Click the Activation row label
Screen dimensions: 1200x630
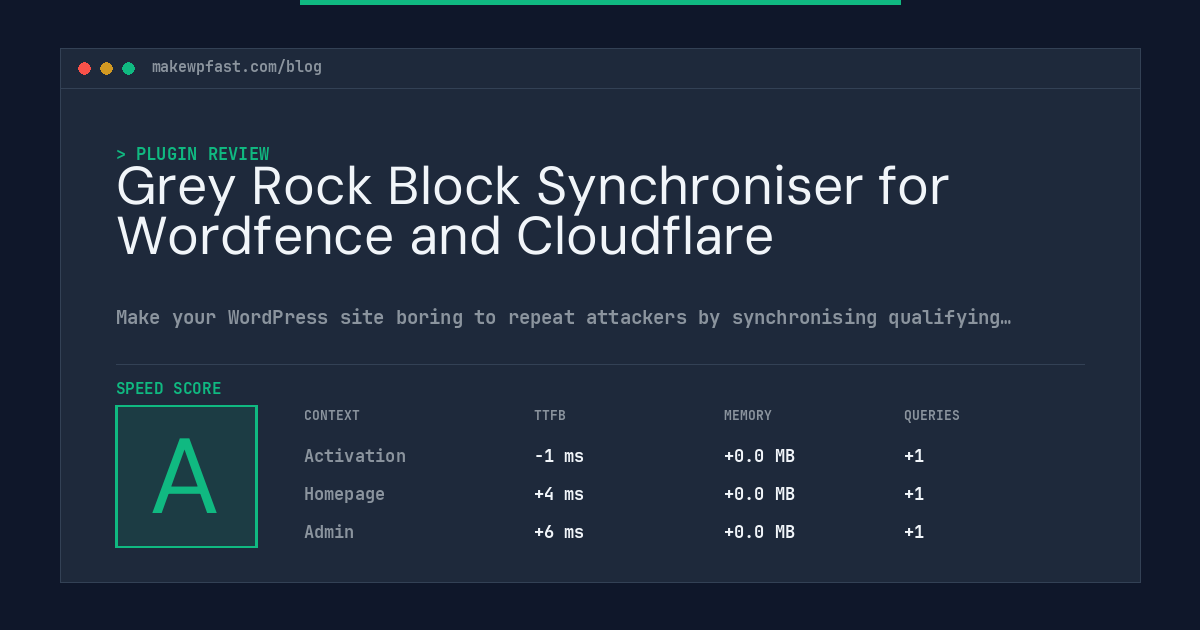[355, 456]
